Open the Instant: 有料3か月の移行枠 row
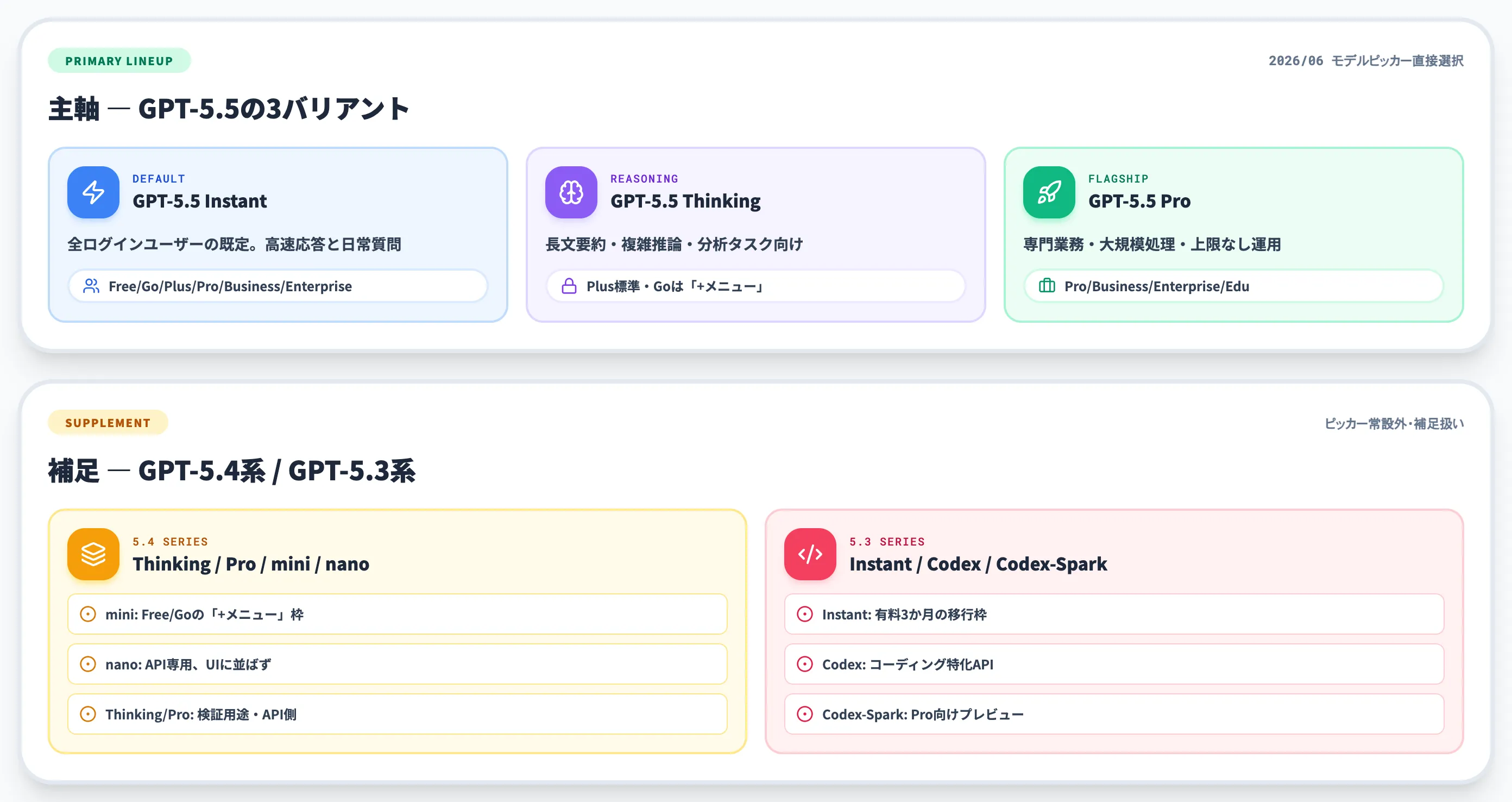The width and height of the screenshot is (1512, 802). coord(1114,614)
